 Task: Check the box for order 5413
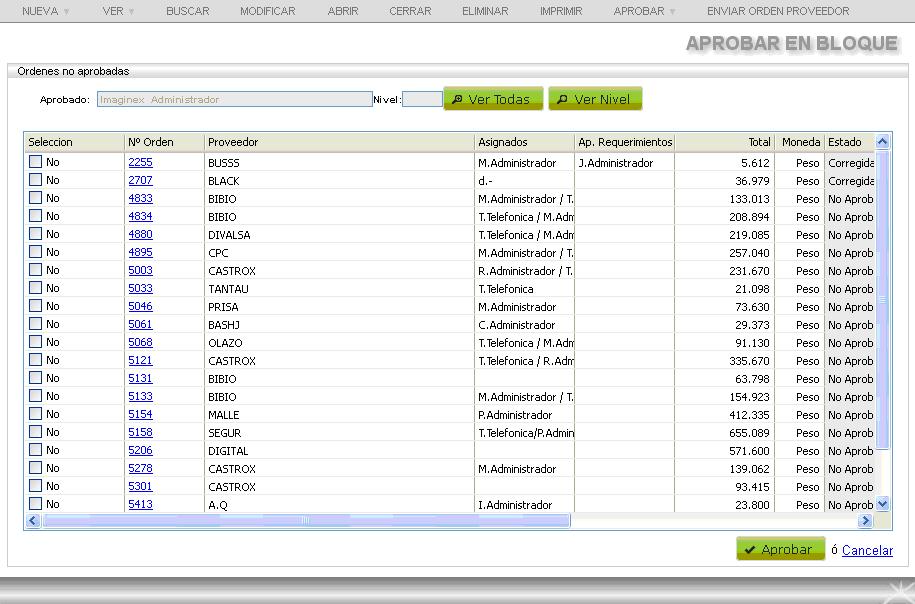tap(36, 504)
